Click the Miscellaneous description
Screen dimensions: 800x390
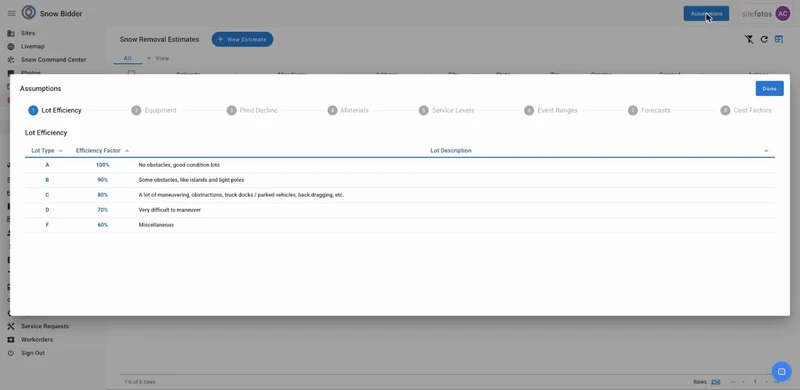pyautogui.click(x=156, y=225)
